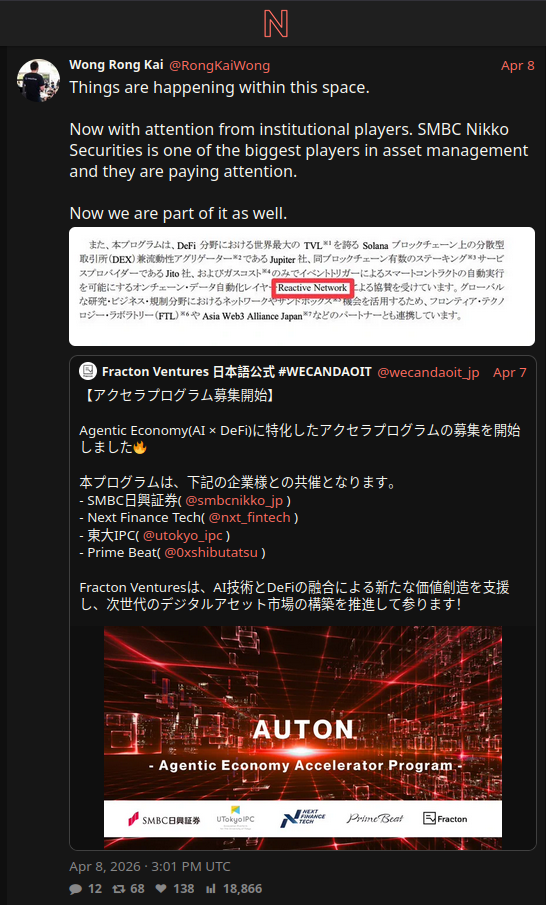Open the AUTON accelerator program banner image
The width and height of the screenshot is (546, 905).
(x=303, y=737)
